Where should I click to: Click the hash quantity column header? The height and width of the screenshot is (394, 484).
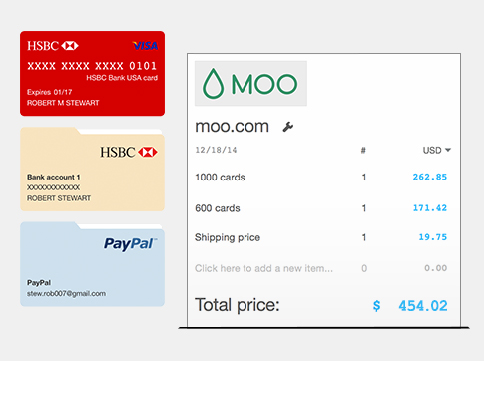point(363,150)
